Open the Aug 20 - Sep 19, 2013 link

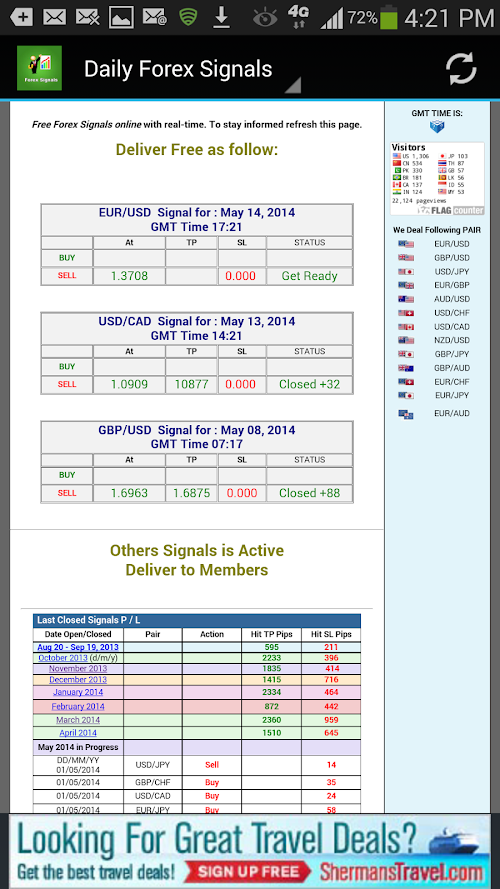(x=78, y=647)
